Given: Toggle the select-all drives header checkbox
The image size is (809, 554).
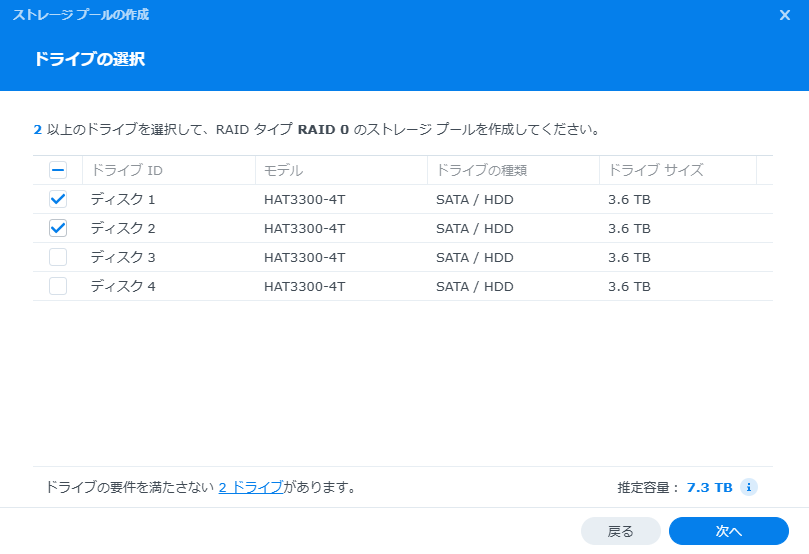Looking at the screenshot, I should [58, 170].
